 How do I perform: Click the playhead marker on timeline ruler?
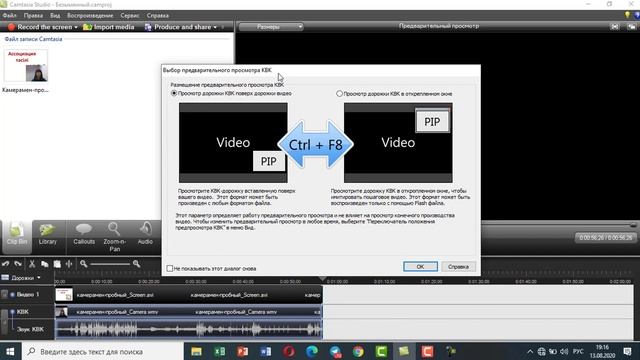click(x=322, y=278)
